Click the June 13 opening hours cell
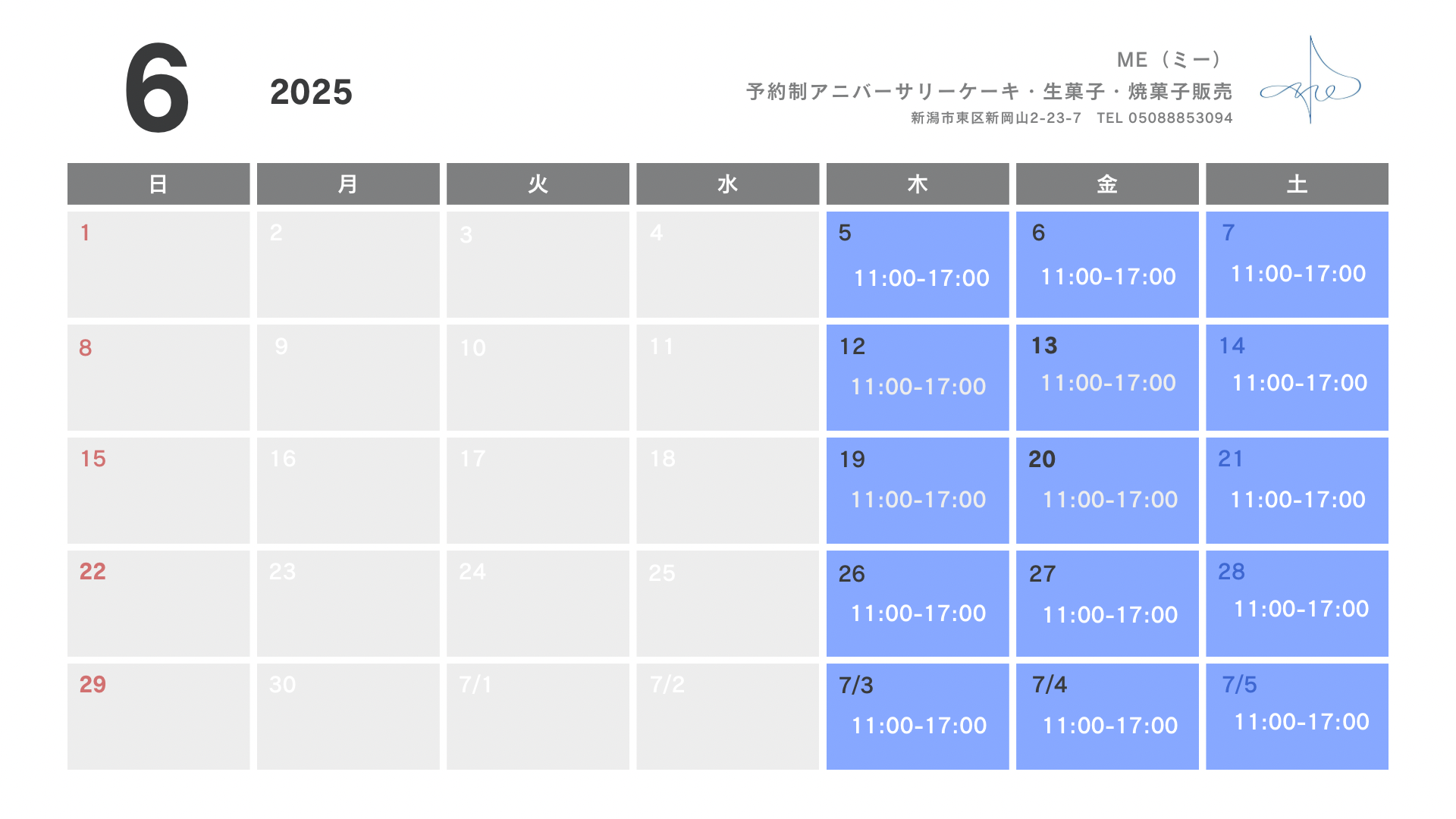Viewport: 1456px width, 819px height. [1107, 378]
